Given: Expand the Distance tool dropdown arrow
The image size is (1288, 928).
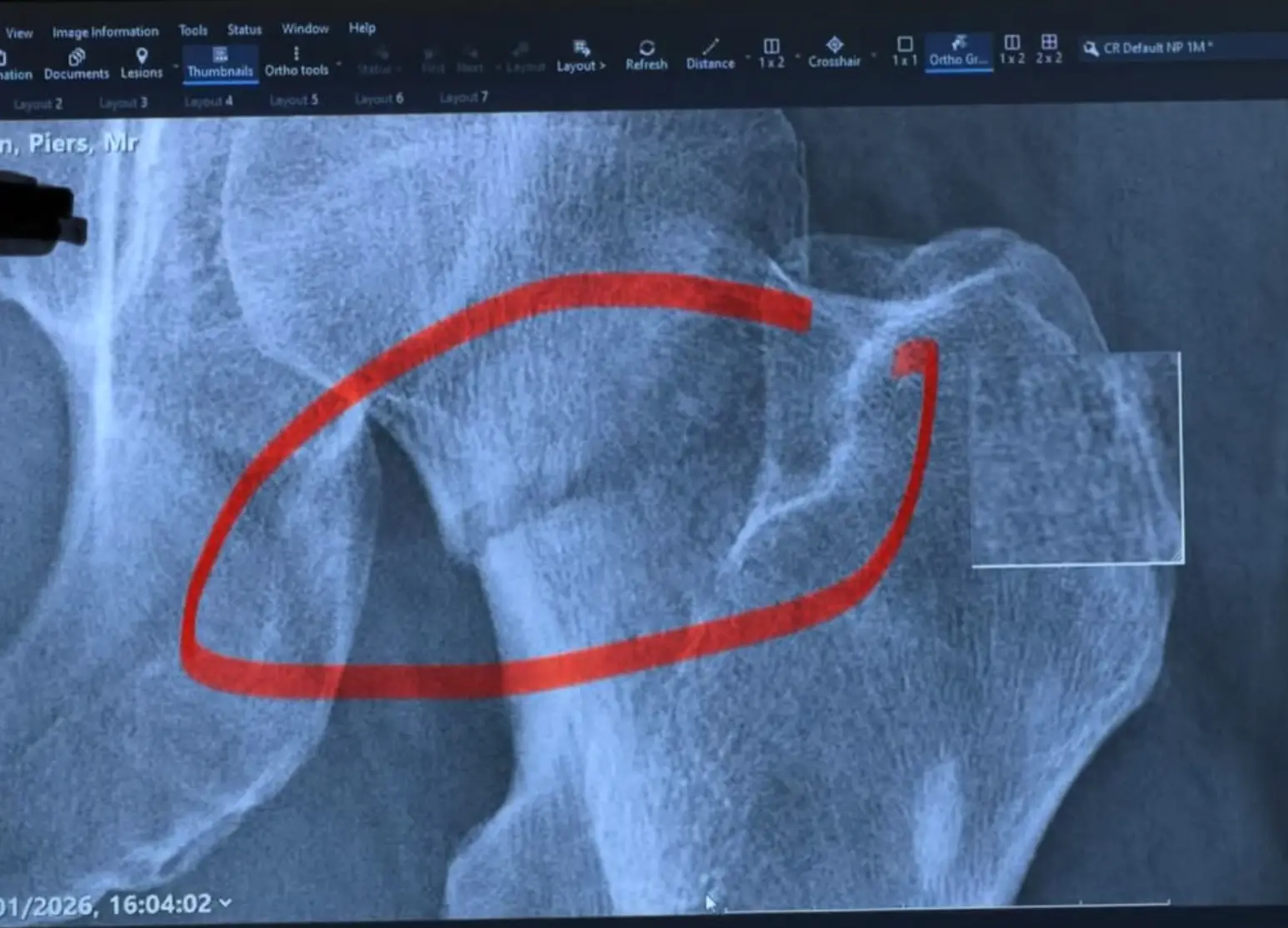Looking at the screenshot, I should 748,58.
